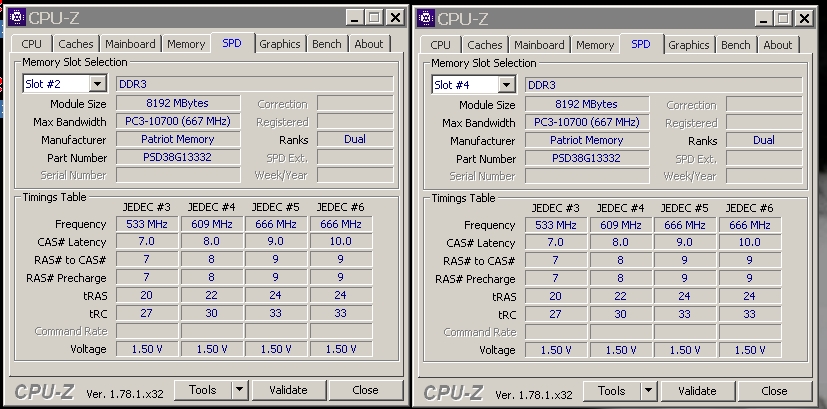Viewport: 827px width, 409px height.
Task: Minimize the right CPU-Z window
Action: [764, 18]
